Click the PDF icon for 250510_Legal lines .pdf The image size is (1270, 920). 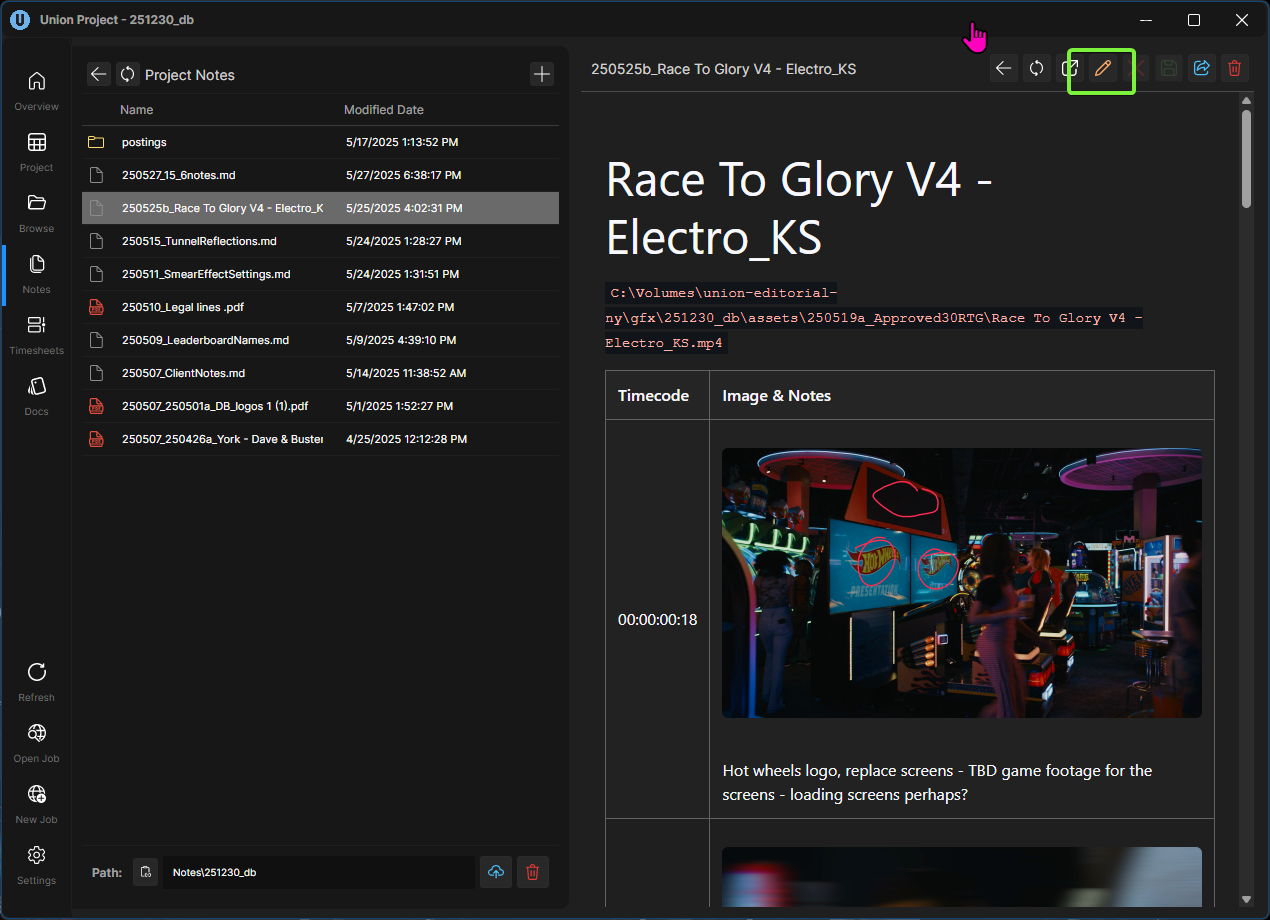click(x=96, y=307)
